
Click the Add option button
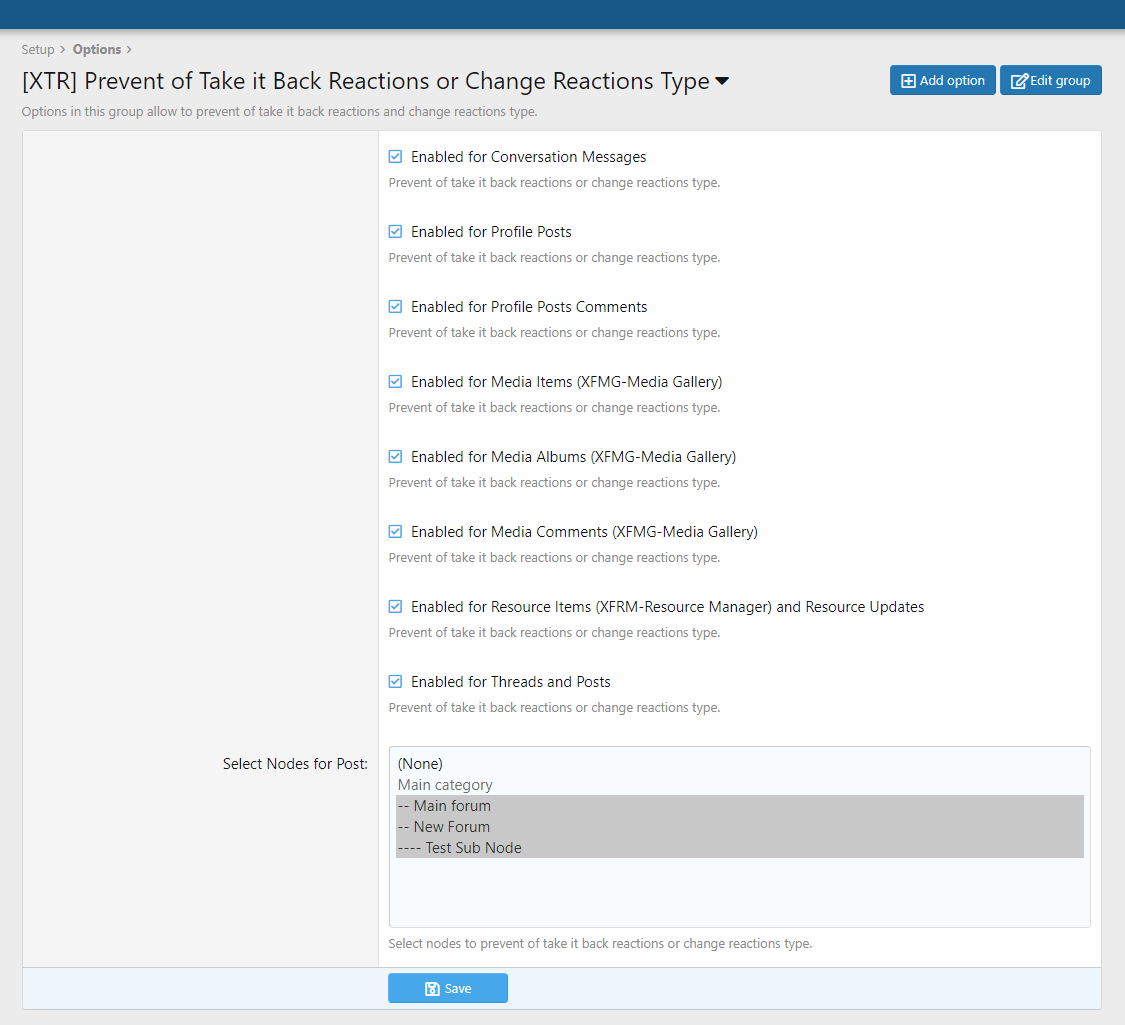[942, 80]
